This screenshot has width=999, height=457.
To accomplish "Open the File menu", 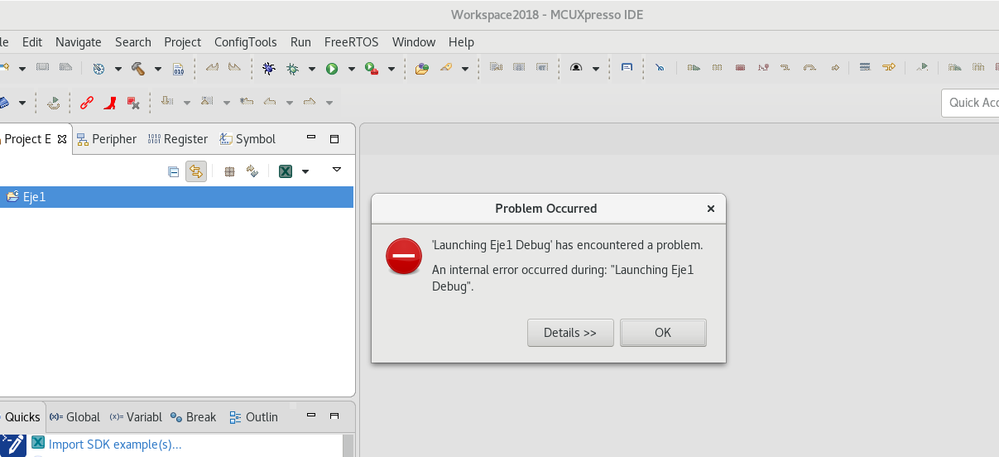I will pos(3,42).
